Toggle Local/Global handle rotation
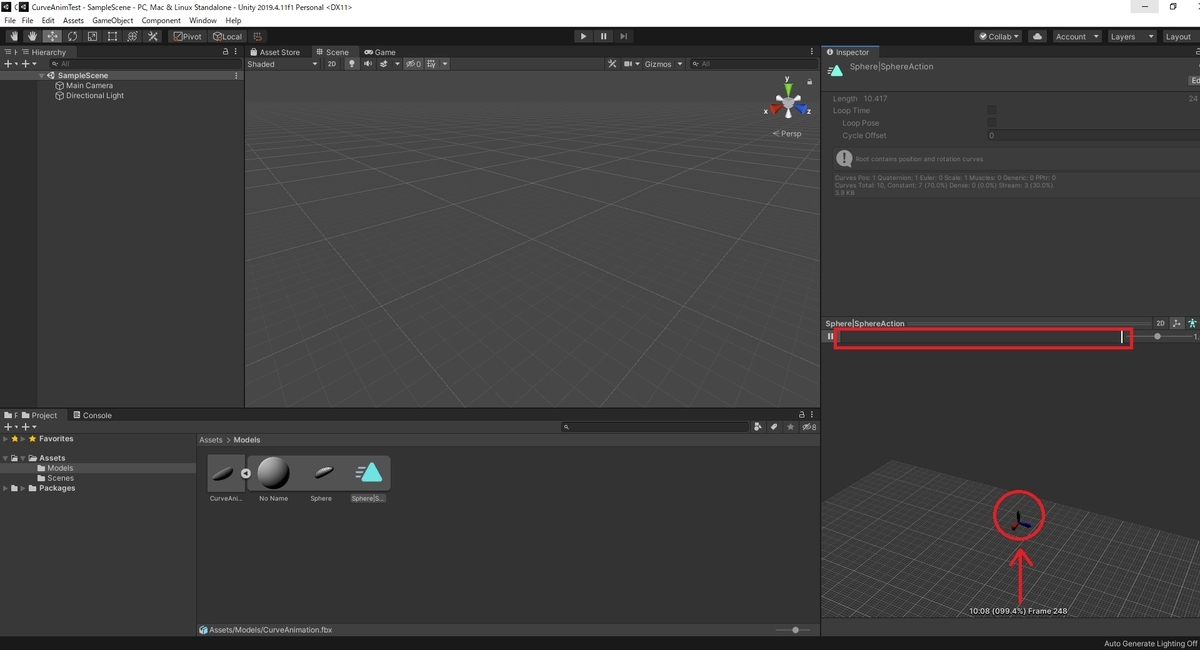Viewport: 1200px width, 650px height. coord(227,36)
